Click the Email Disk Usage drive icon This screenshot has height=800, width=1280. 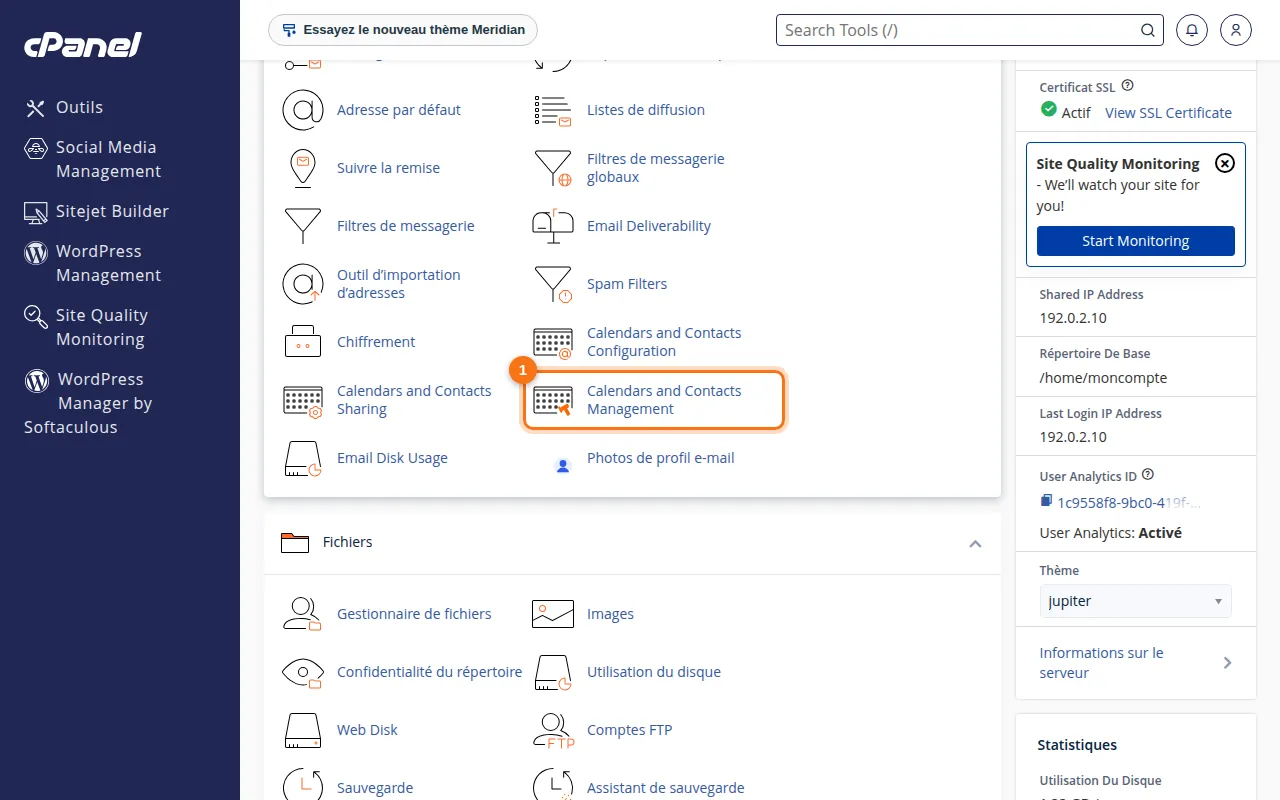[x=302, y=458]
